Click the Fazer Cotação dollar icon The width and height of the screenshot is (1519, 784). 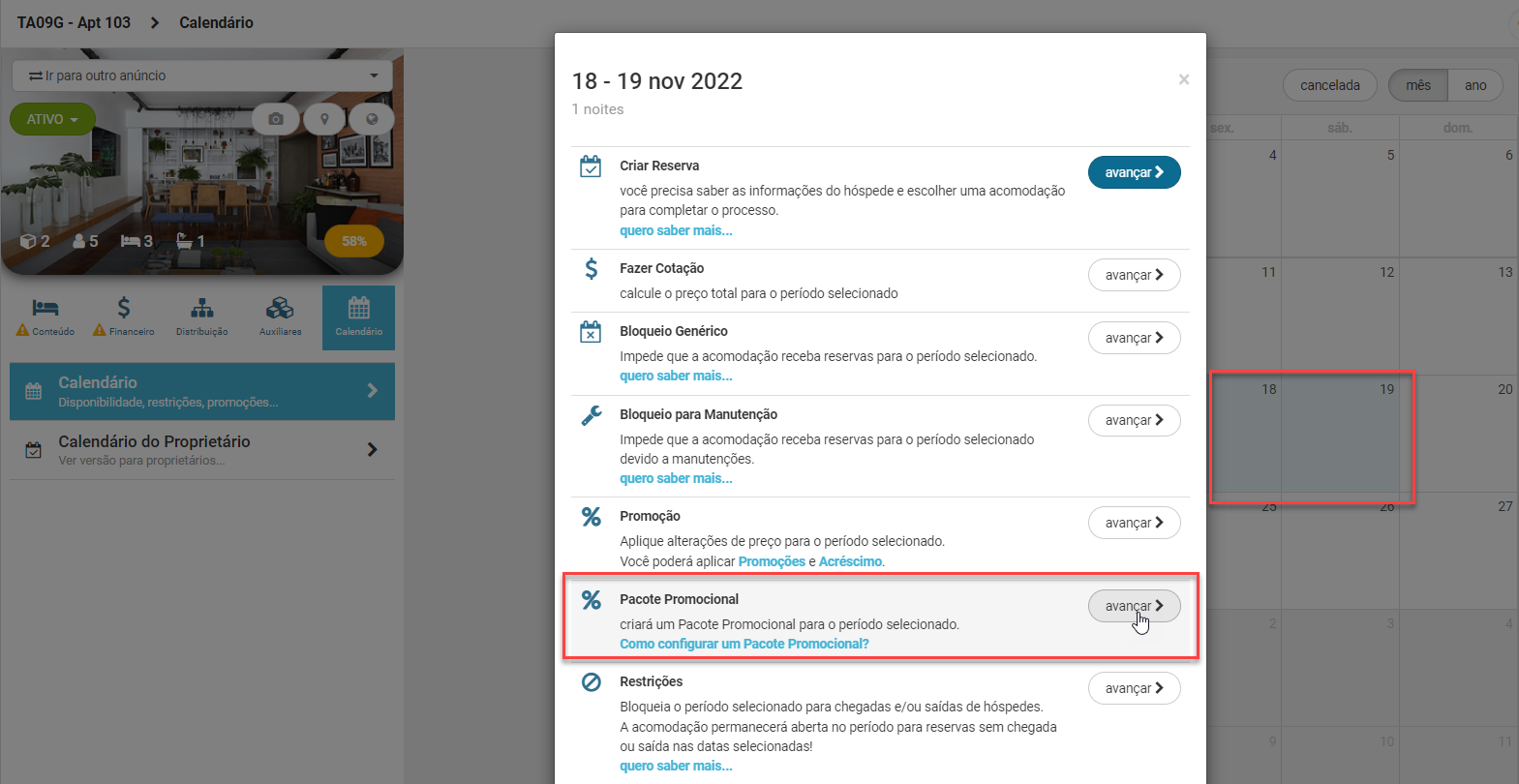(x=591, y=268)
